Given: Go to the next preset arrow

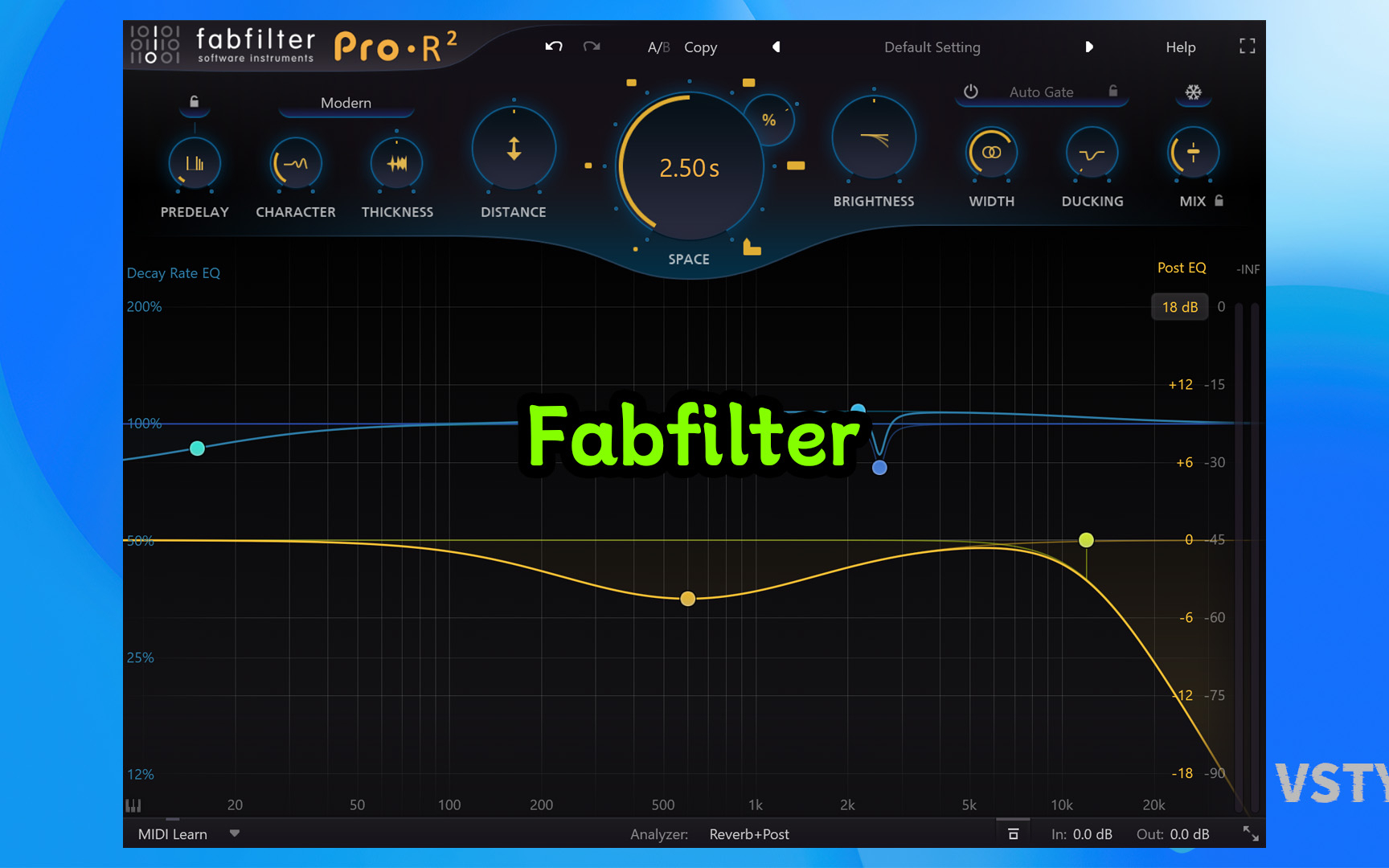Looking at the screenshot, I should (x=1089, y=47).
